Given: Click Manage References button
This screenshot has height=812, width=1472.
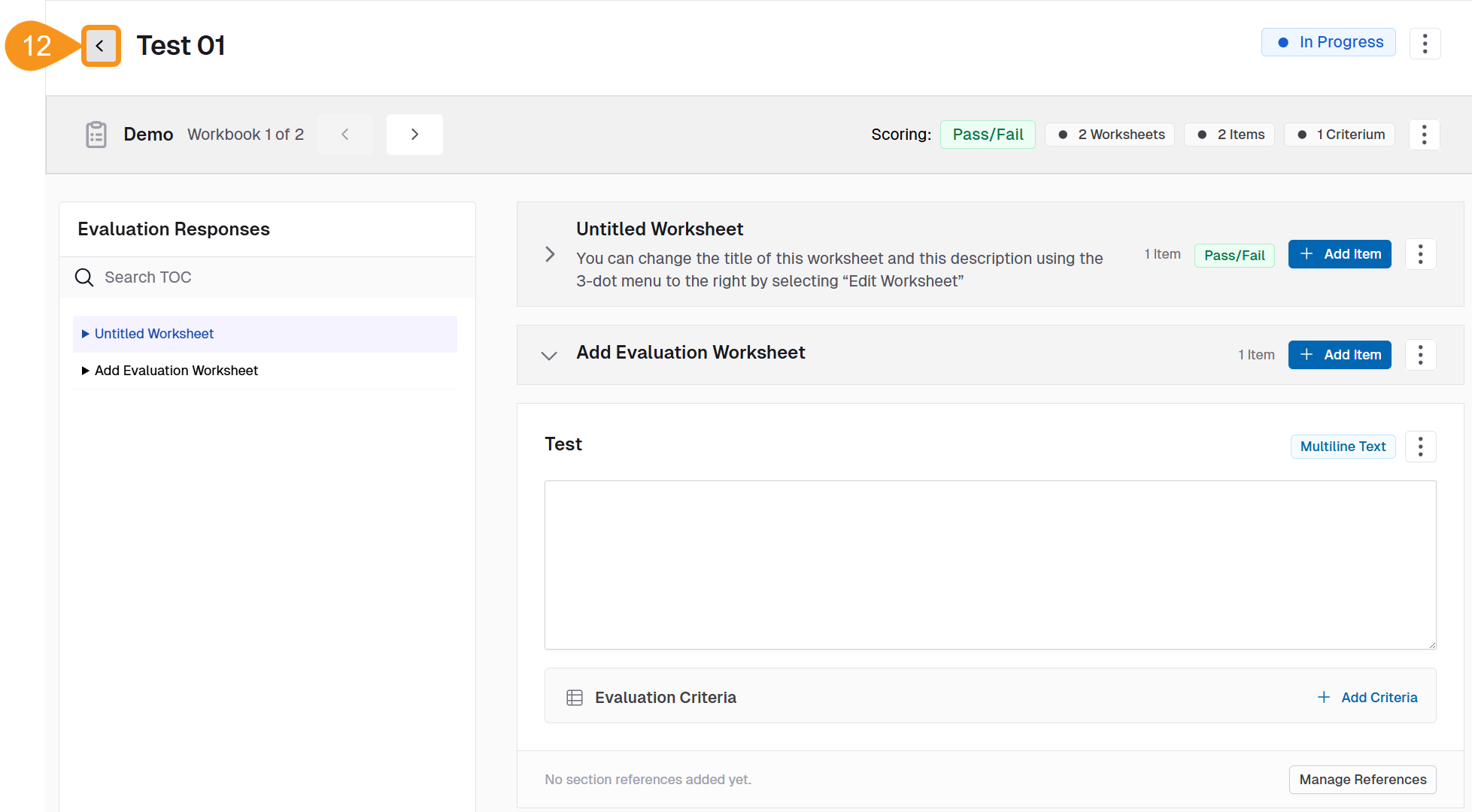Looking at the screenshot, I should (1362, 780).
